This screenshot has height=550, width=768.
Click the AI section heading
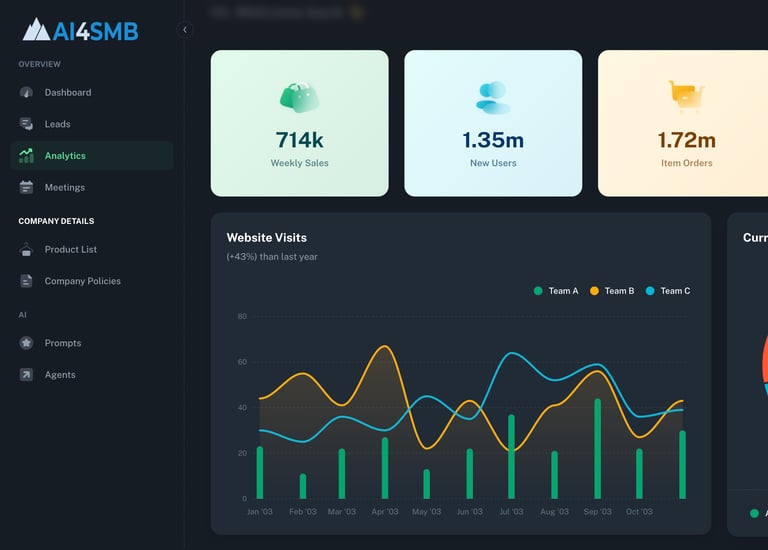click(23, 315)
